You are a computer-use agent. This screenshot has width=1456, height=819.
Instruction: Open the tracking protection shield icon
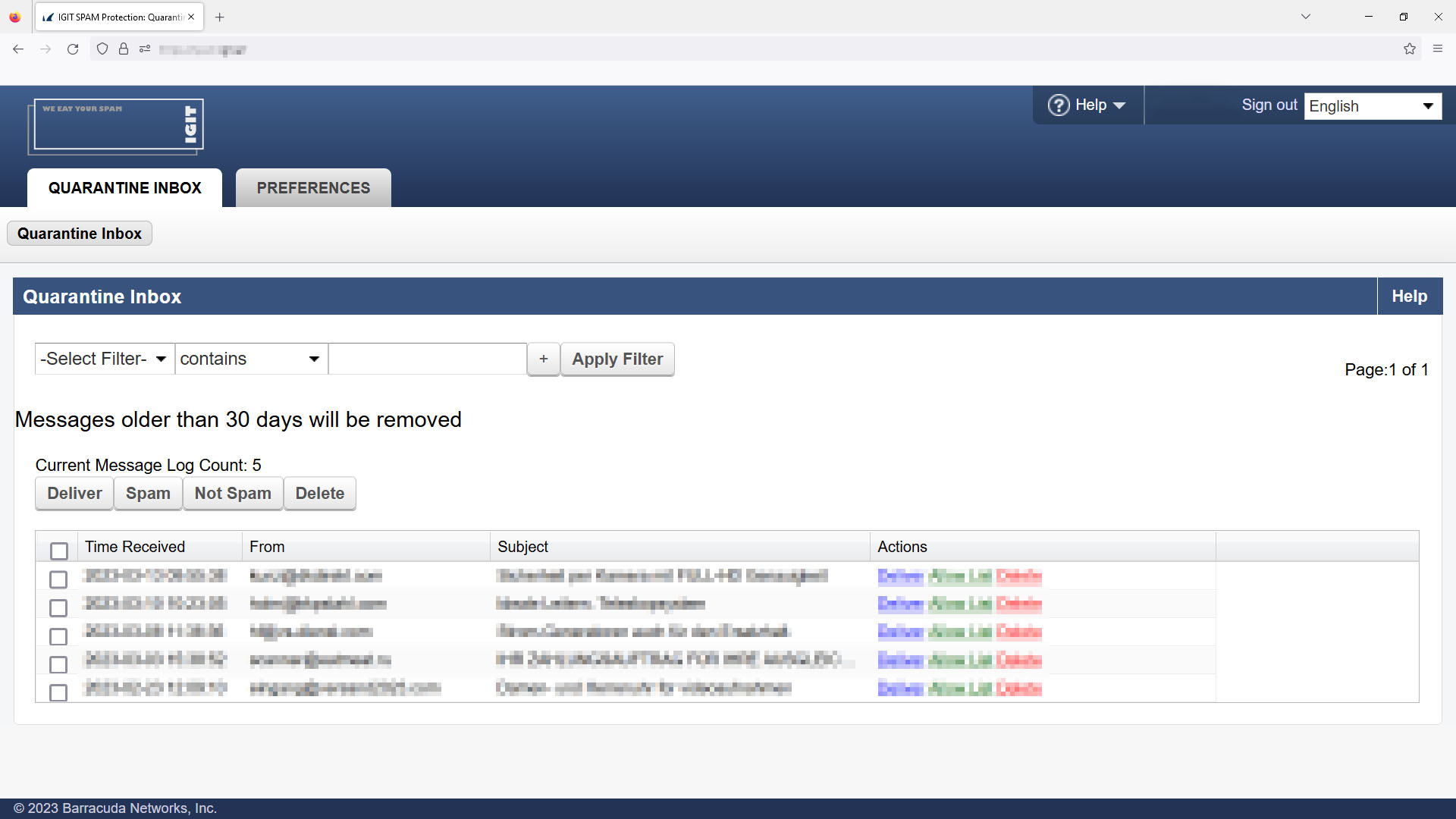102,49
